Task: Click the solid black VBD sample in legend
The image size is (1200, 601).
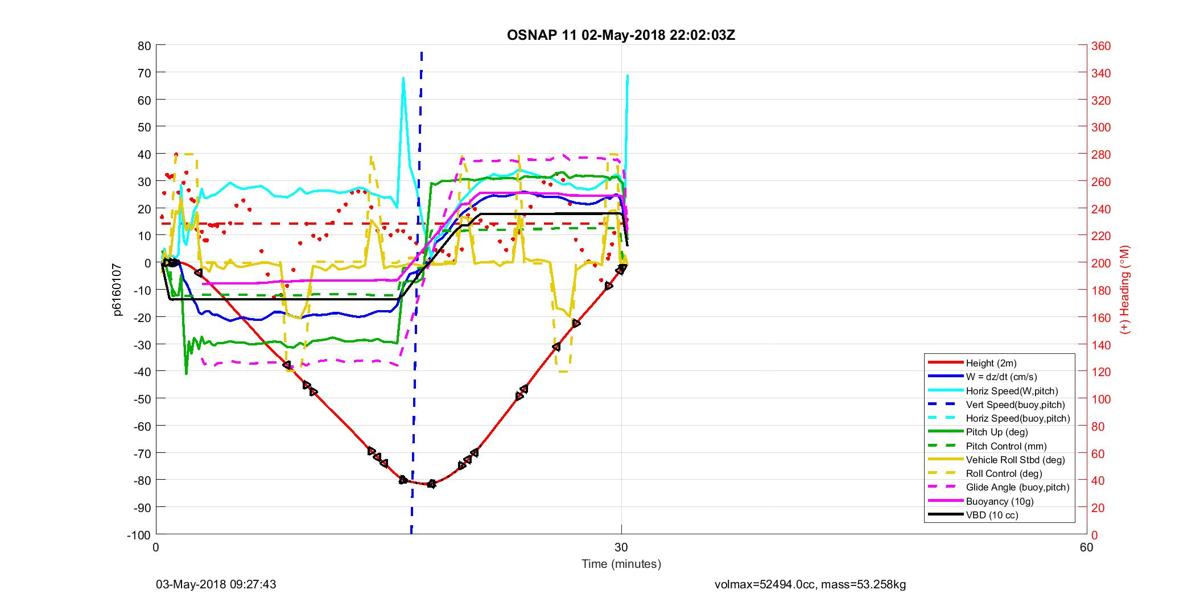Action: 945,516
